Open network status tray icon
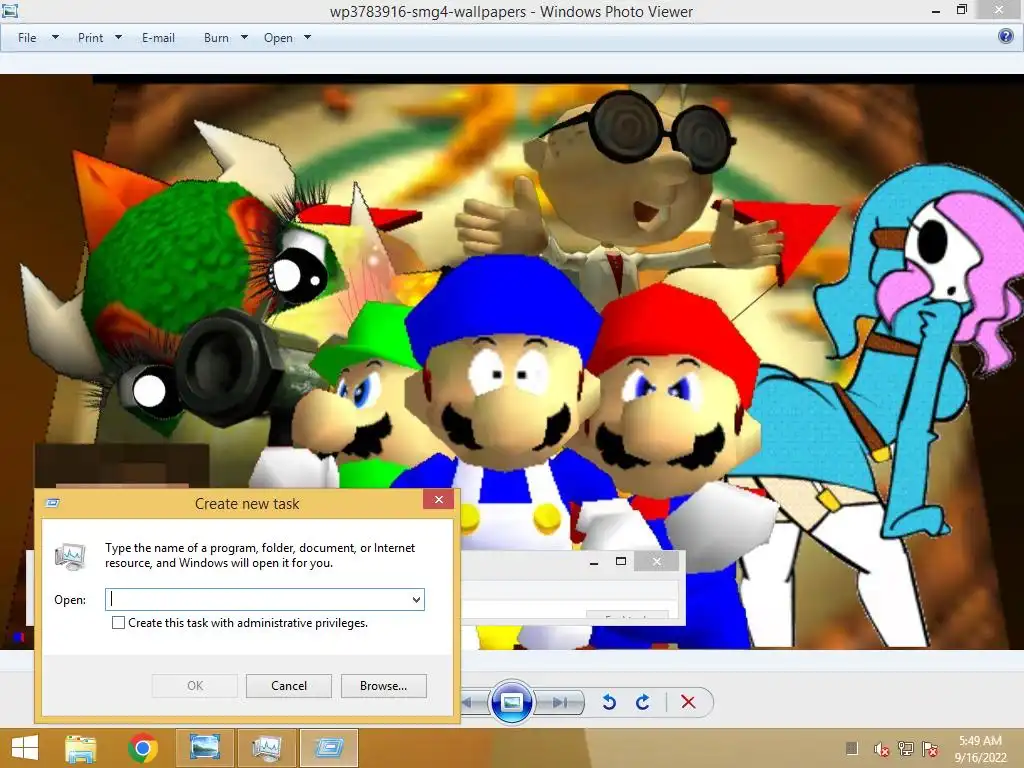The image size is (1024, 768). click(905, 749)
